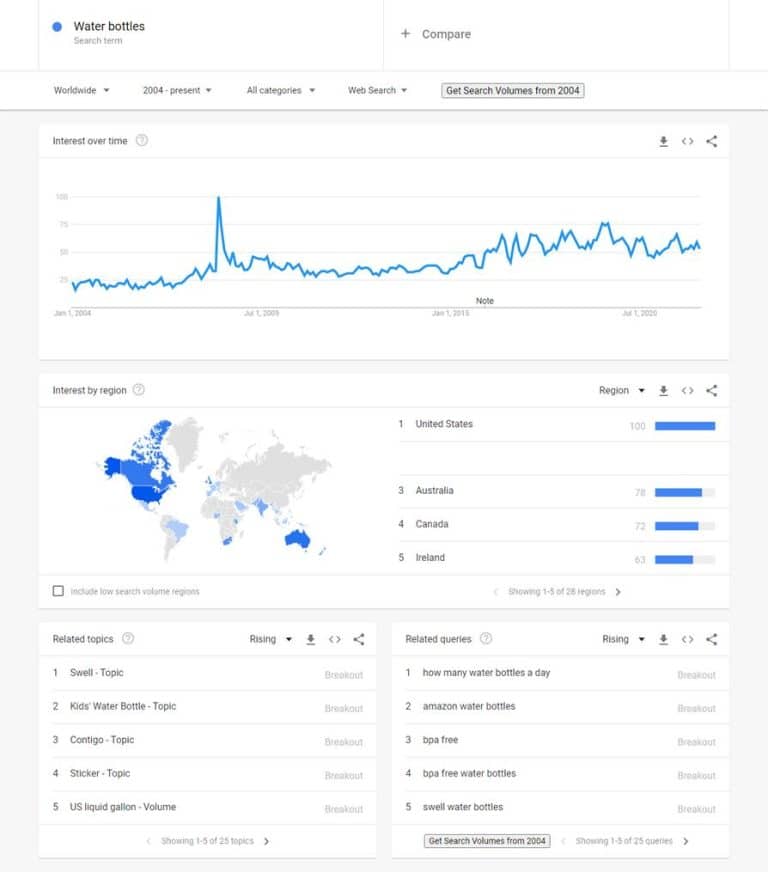Download the Interest by region data
The width and height of the screenshot is (768, 872).
click(663, 390)
